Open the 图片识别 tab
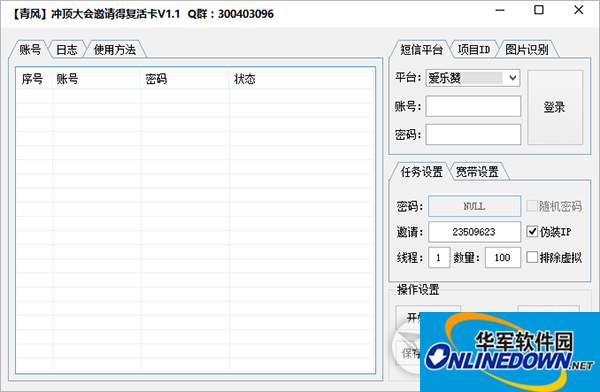This screenshot has height=392, width=600. (x=526, y=50)
